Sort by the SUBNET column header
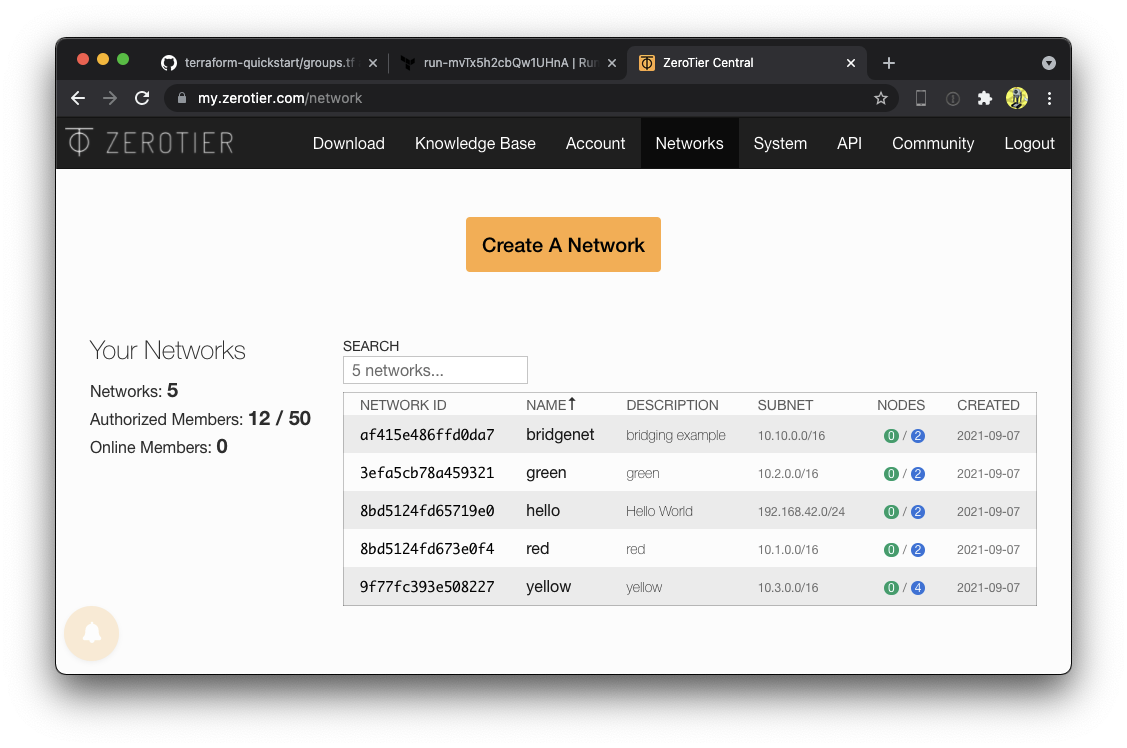This screenshot has width=1127, height=748. point(785,405)
